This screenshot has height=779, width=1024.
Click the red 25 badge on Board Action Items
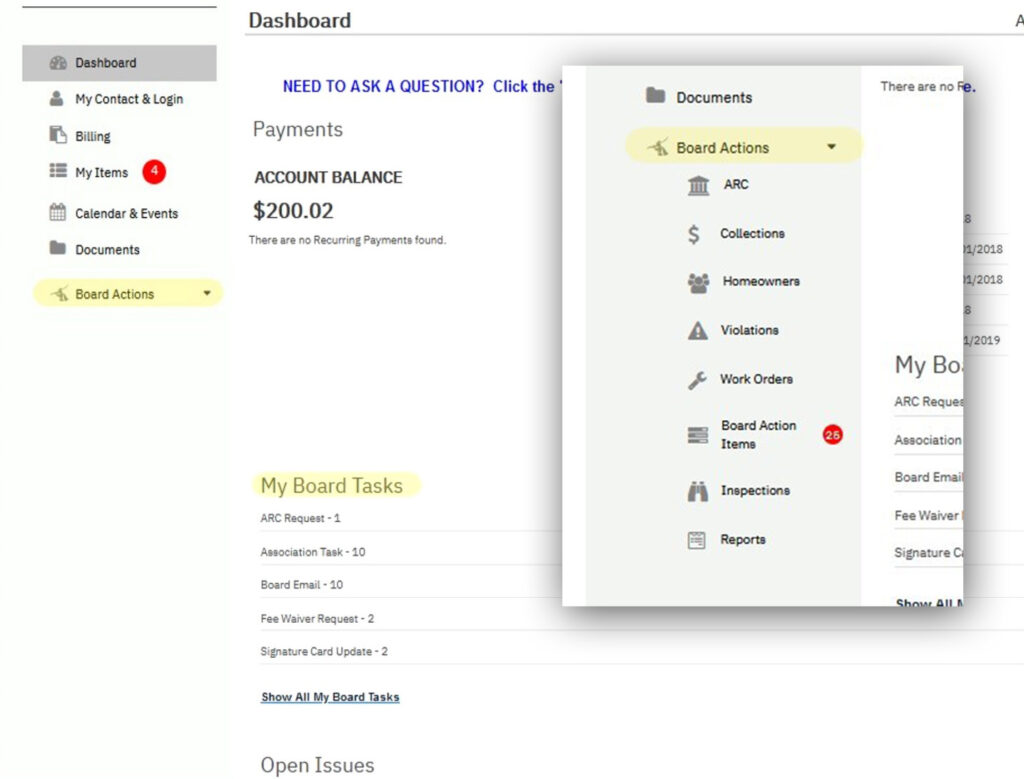(833, 434)
